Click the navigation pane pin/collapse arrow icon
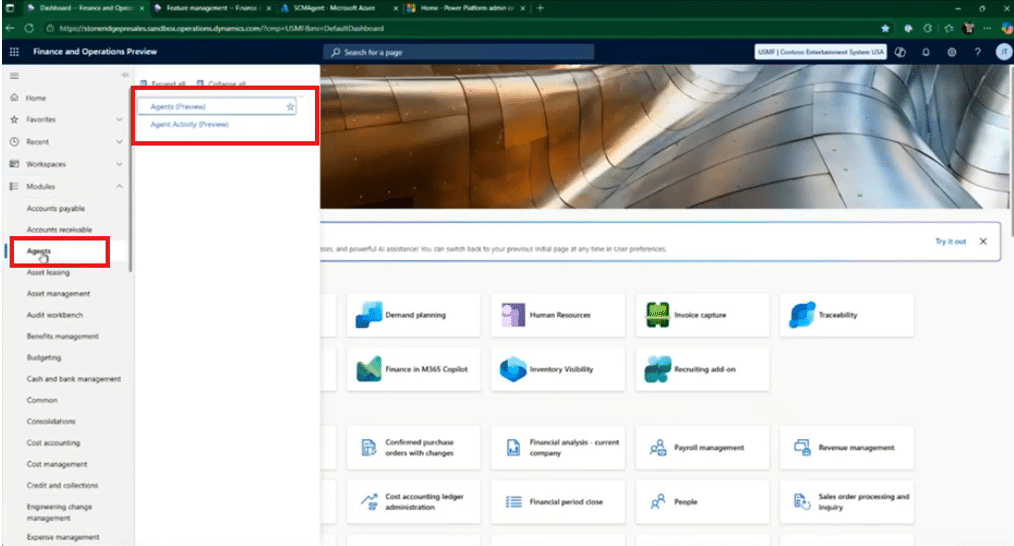Screen dimensions: 1014x546 tap(125, 75)
